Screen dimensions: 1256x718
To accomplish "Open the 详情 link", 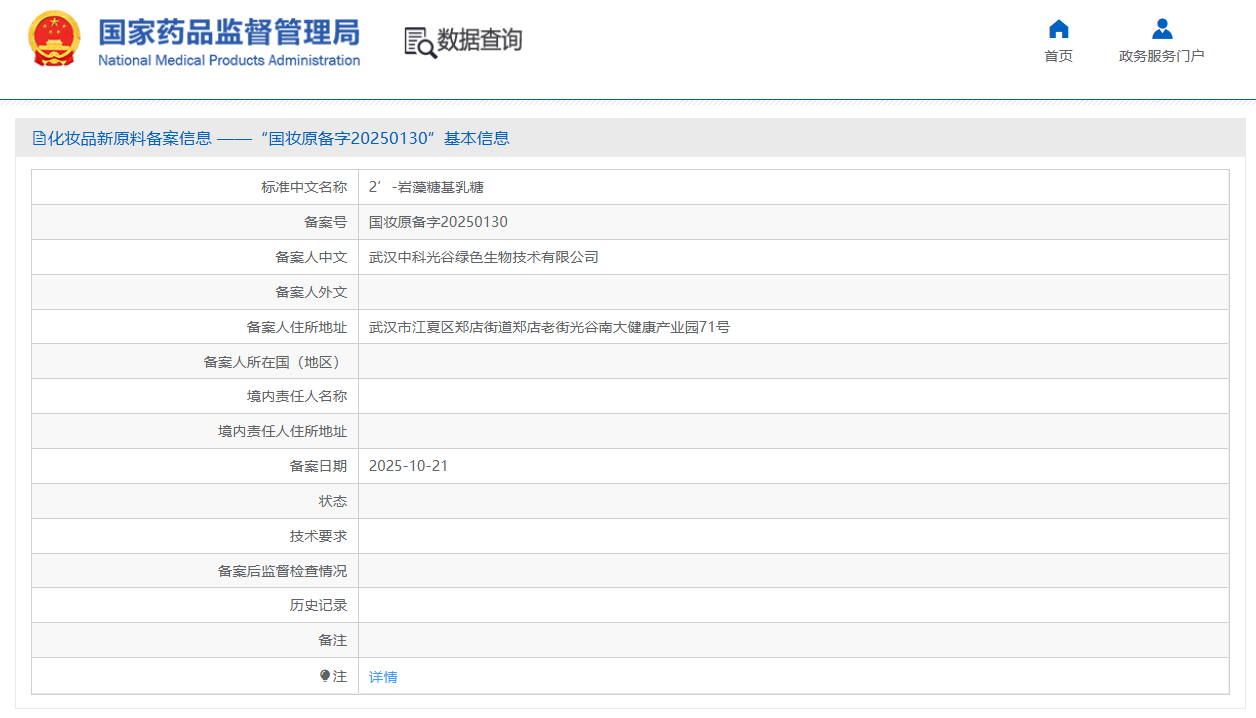I will coord(383,677).
